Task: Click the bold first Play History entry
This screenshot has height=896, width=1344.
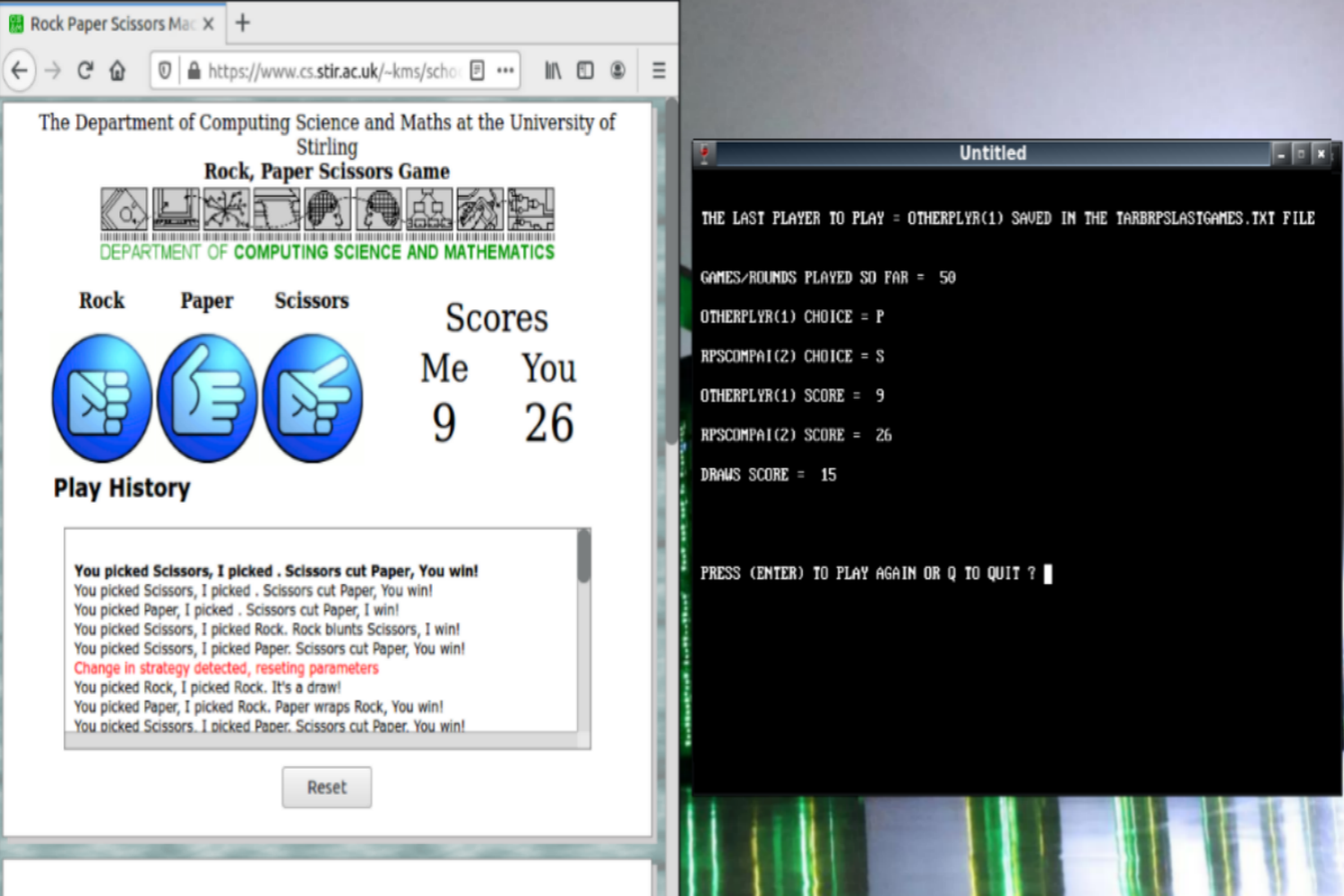Action: tap(276, 571)
